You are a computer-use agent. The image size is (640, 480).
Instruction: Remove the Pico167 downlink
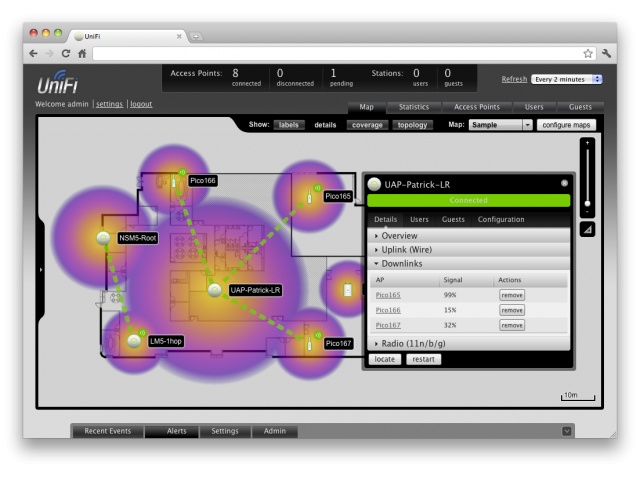pyautogui.click(x=512, y=325)
